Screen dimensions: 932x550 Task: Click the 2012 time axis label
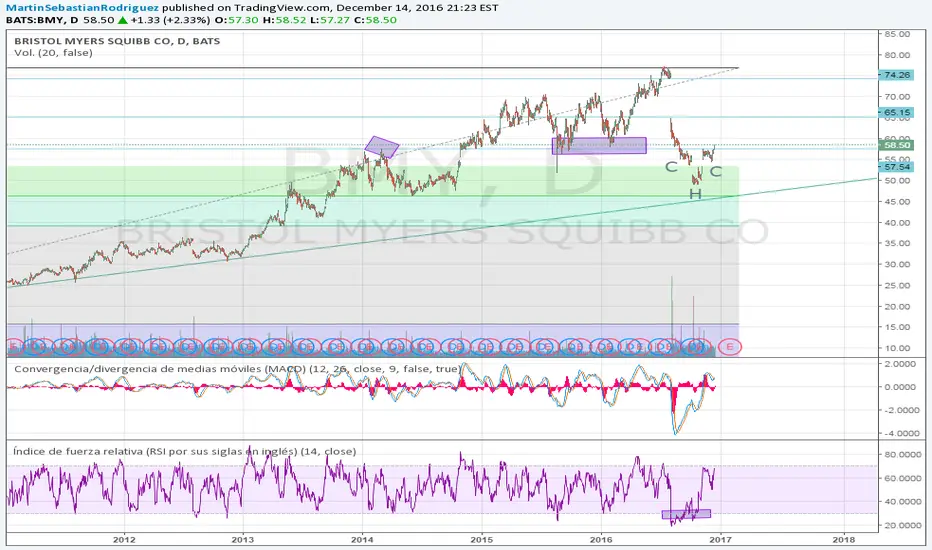(124, 540)
